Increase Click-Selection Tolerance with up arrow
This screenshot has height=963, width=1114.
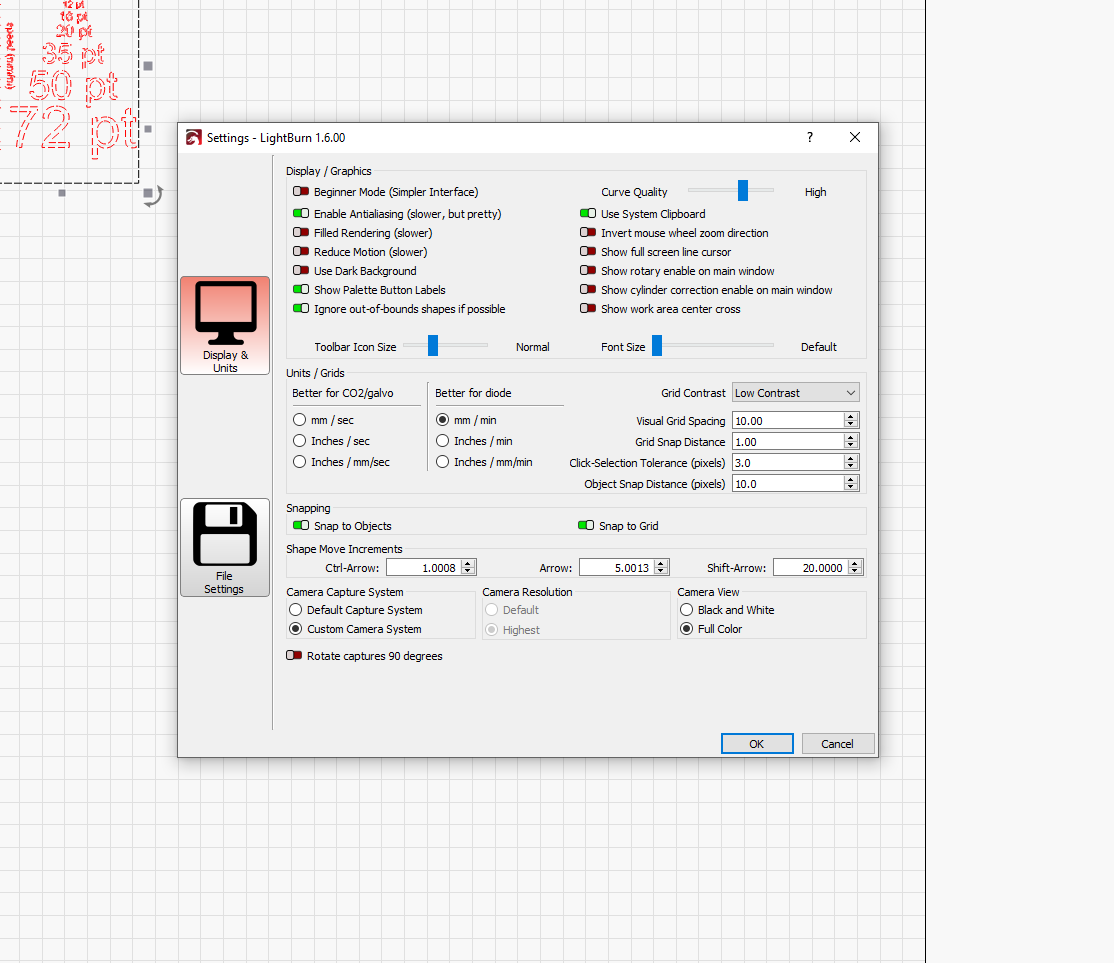(x=850, y=458)
